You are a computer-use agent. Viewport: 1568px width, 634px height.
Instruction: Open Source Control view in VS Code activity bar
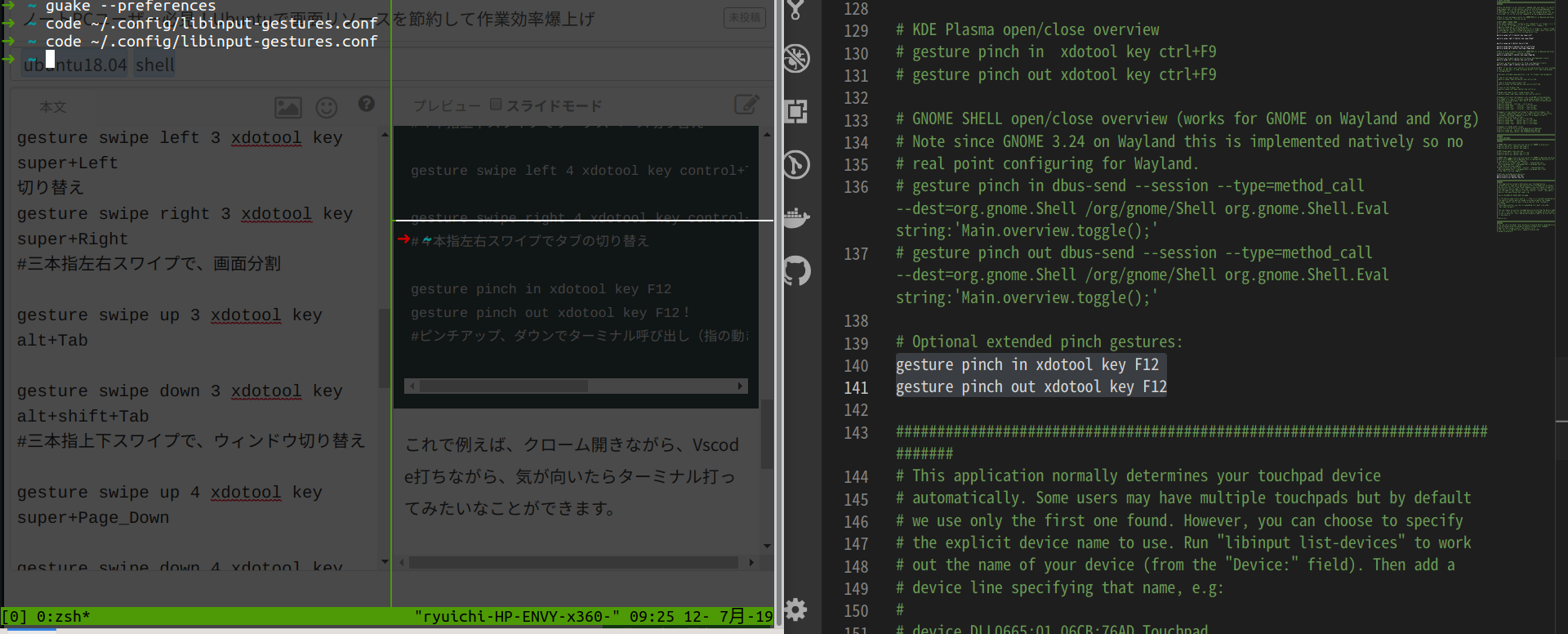pos(796,10)
